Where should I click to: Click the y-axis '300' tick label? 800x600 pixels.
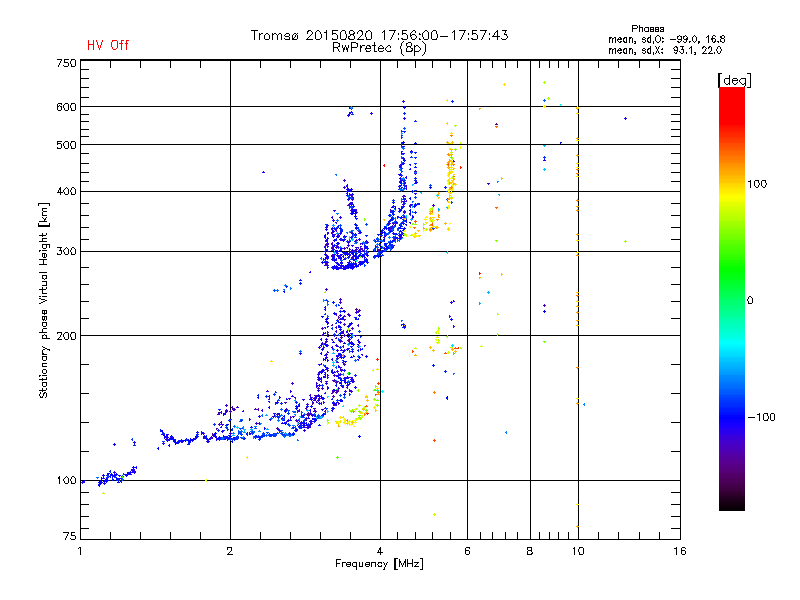click(x=66, y=252)
